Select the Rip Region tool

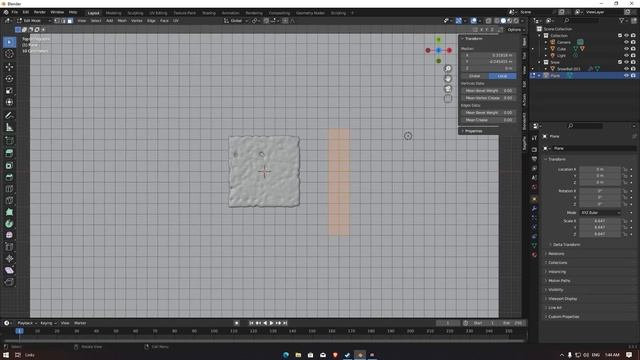pyautogui.click(x=9, y=282)
